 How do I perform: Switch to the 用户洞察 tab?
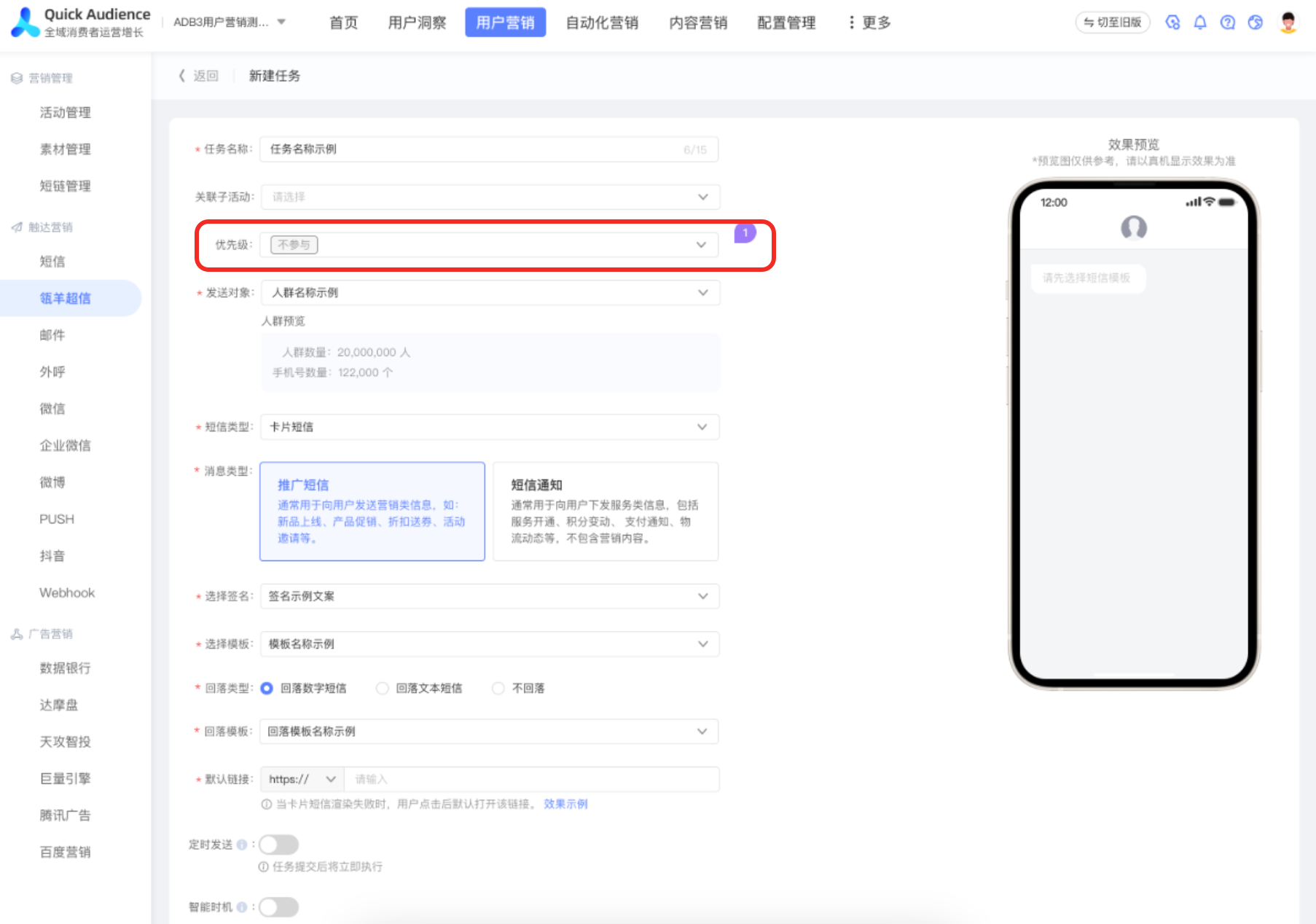[x=417, y=23]
